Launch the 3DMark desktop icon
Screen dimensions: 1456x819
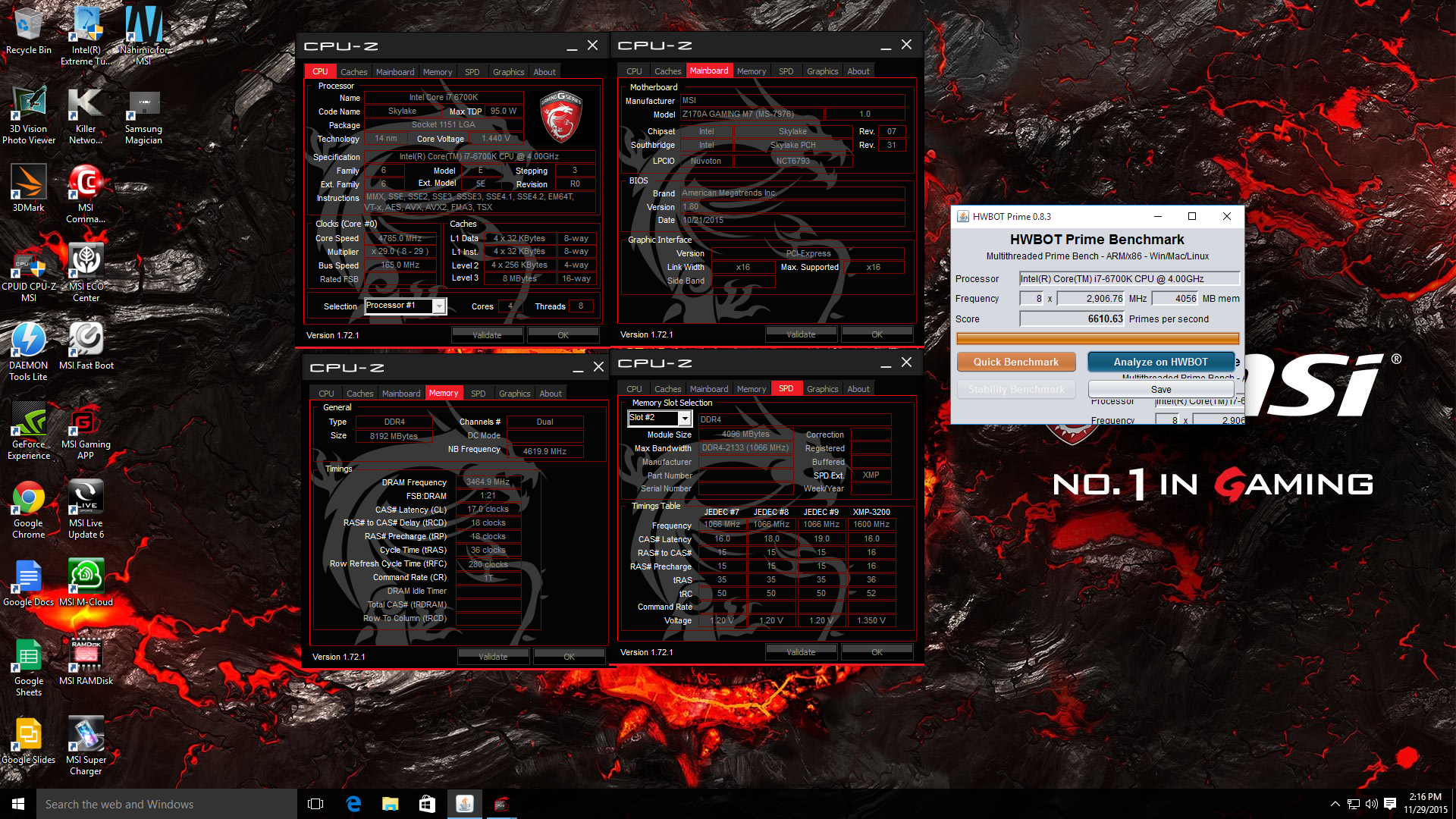click(x=29, y=188)
